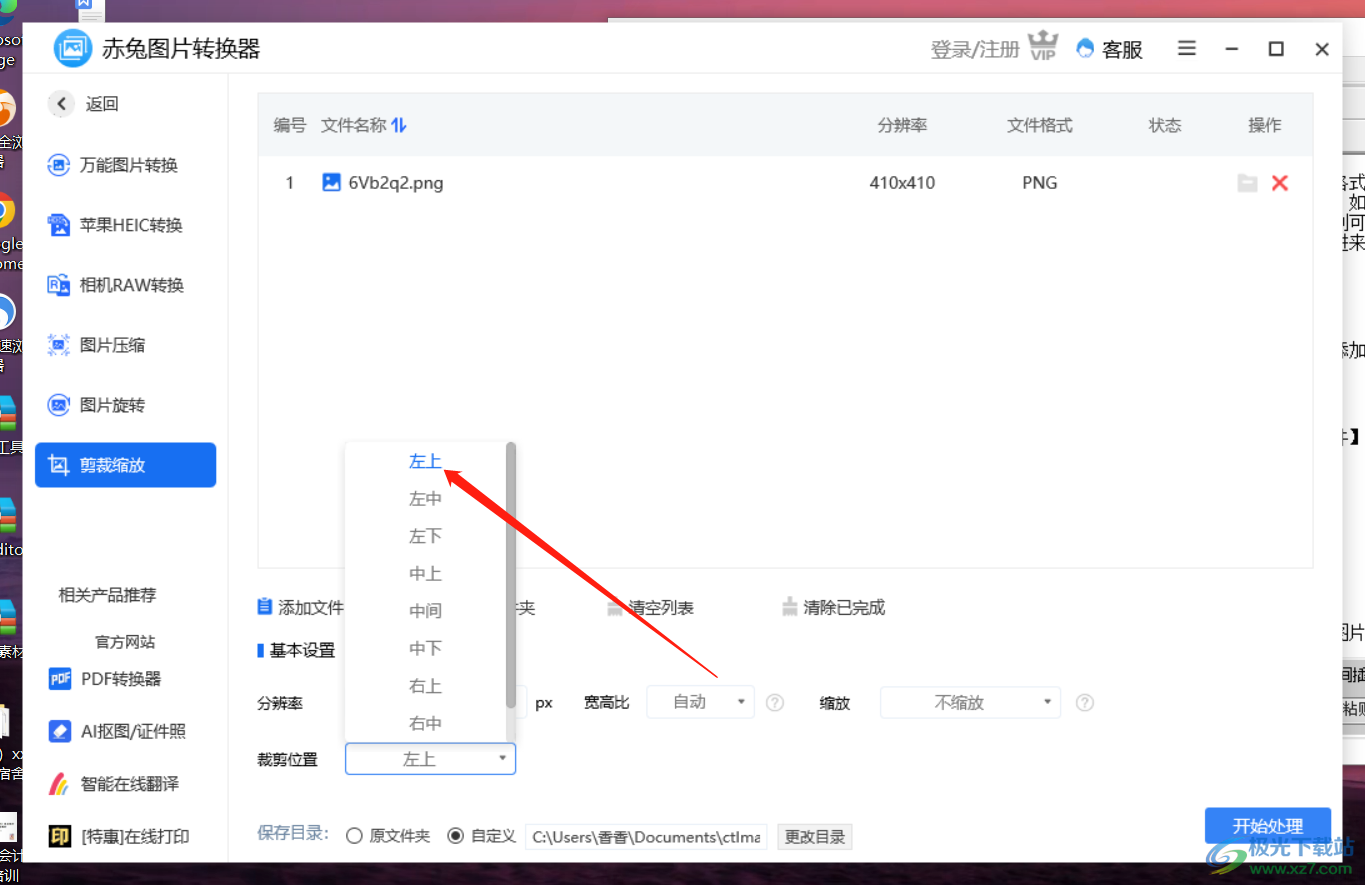
Task: Open the hamburger menu icon
Action: pyautogui.click(x=1187, y=48)
